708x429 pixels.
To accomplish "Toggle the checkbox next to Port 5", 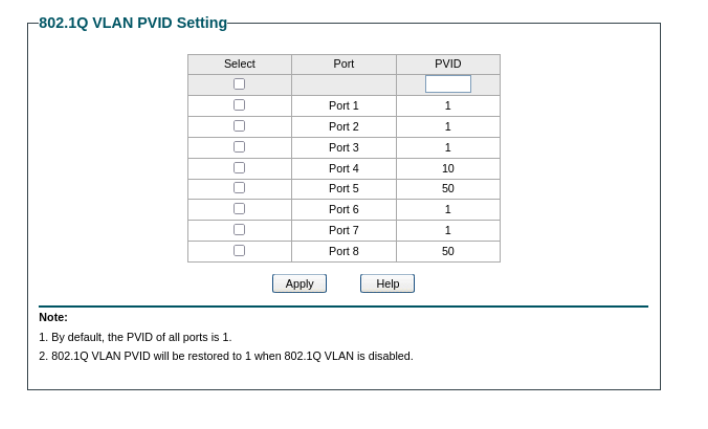I will click(x=239, y=188).
